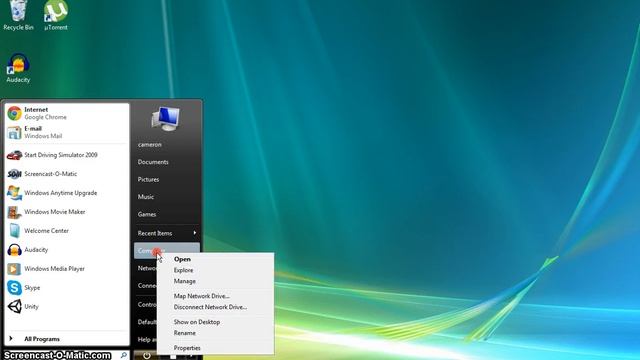Screen dimensions: 640x360
Task: Select the Audacity desktop shortcut icon
Action: coord(18,68)
